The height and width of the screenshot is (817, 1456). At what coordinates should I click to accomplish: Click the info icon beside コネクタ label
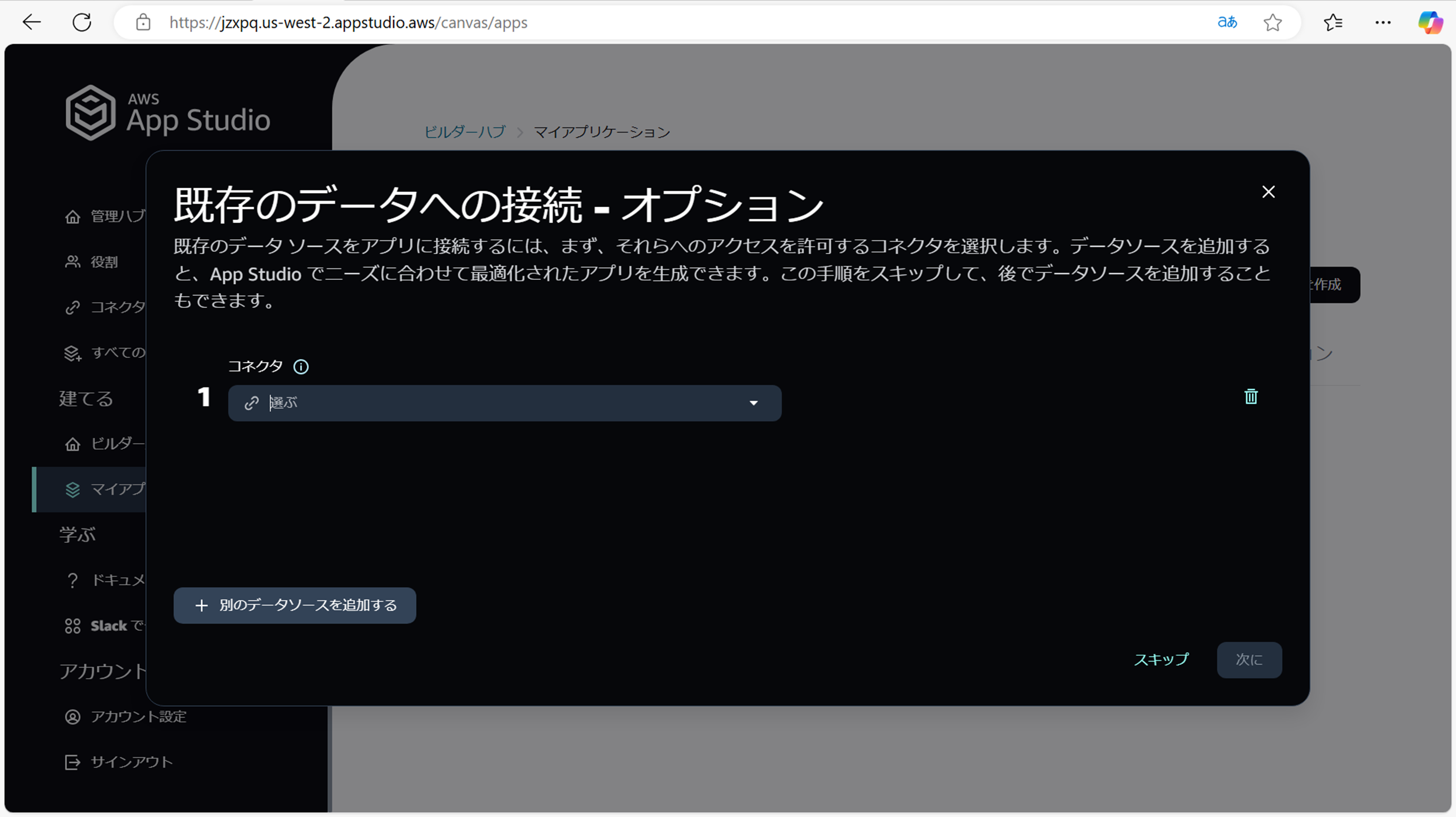pyautogui.click(x=301, y=367)
